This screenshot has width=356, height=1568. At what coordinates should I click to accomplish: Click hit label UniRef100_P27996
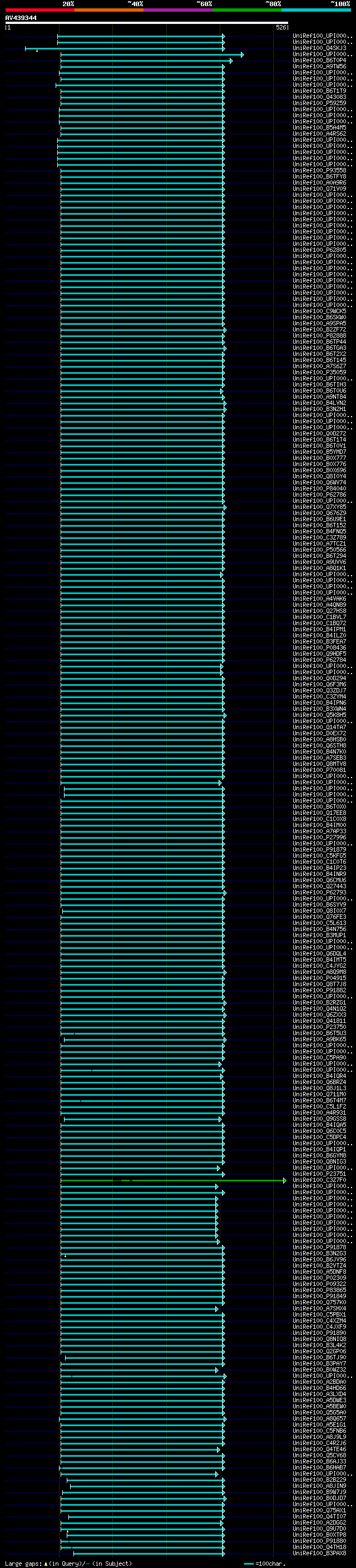click(319, 837)
